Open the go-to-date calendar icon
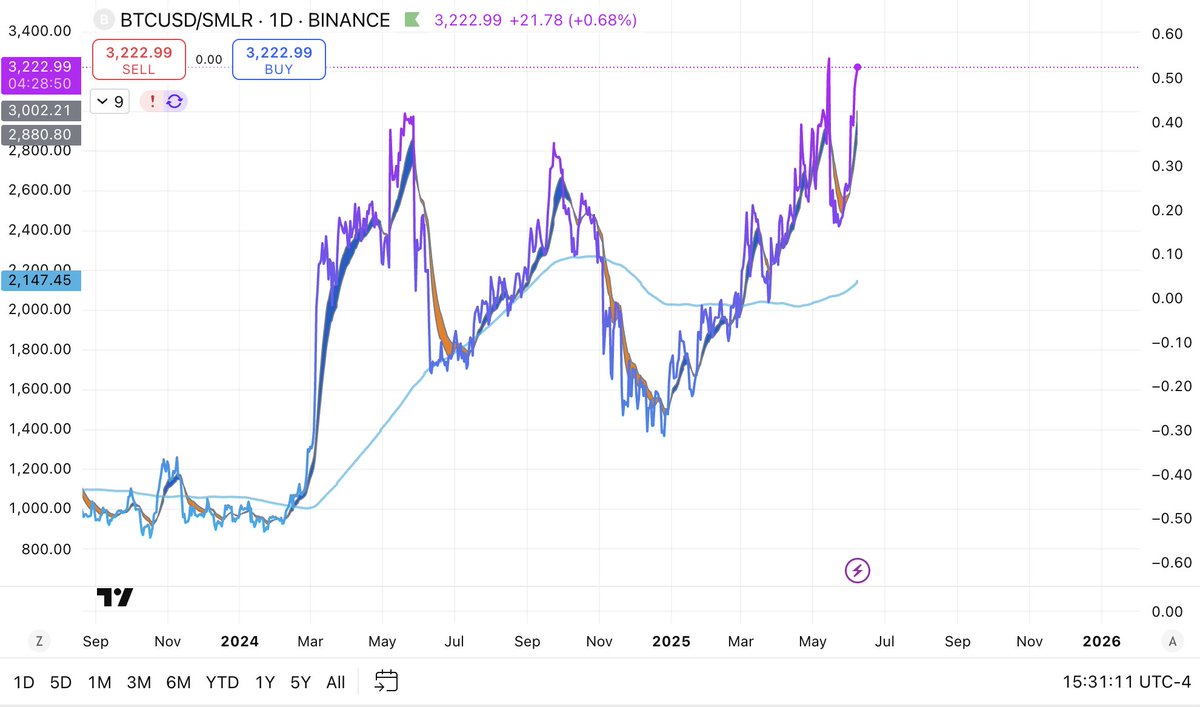 386,682
